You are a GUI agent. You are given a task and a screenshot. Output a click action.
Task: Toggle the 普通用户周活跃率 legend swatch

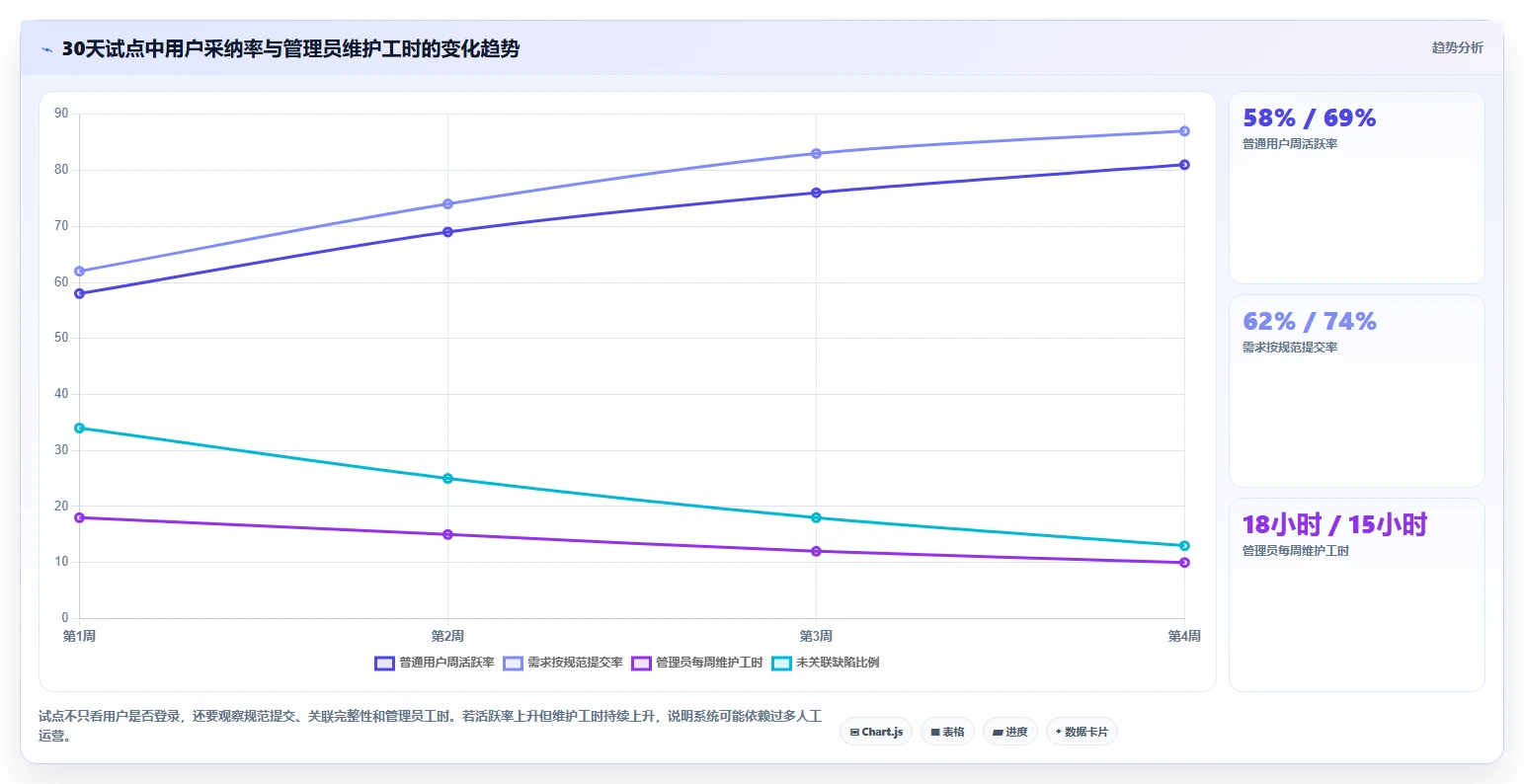click(384, 664)
